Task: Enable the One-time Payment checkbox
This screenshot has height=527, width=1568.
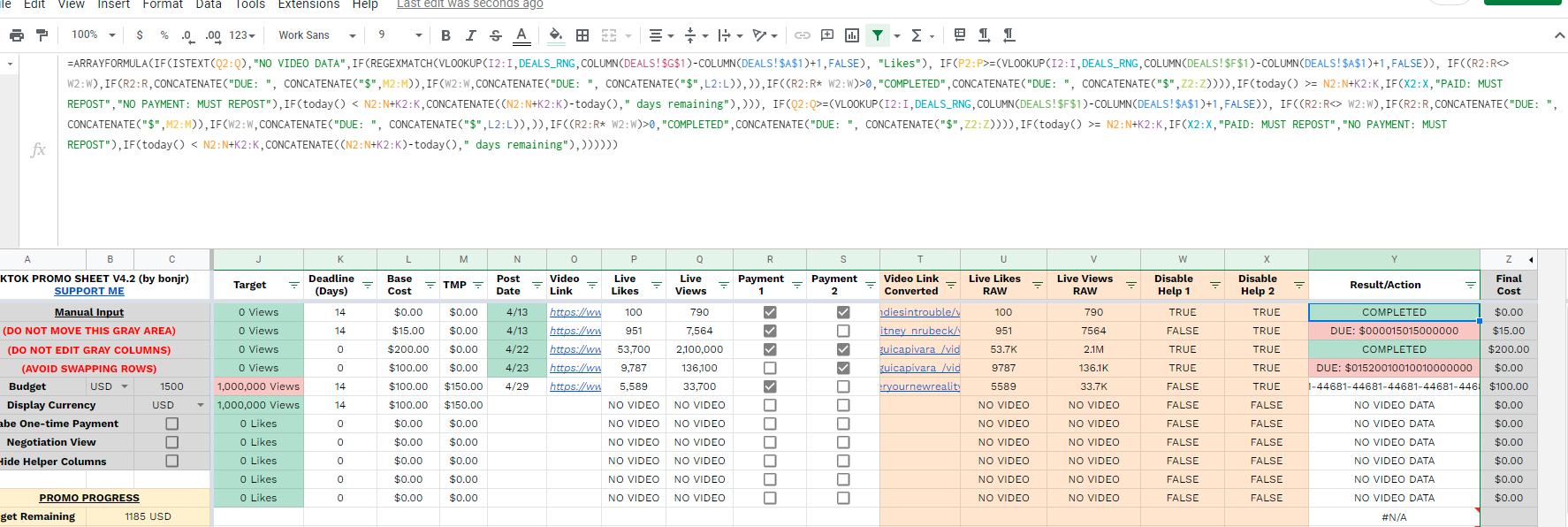Action: [172, 424]
